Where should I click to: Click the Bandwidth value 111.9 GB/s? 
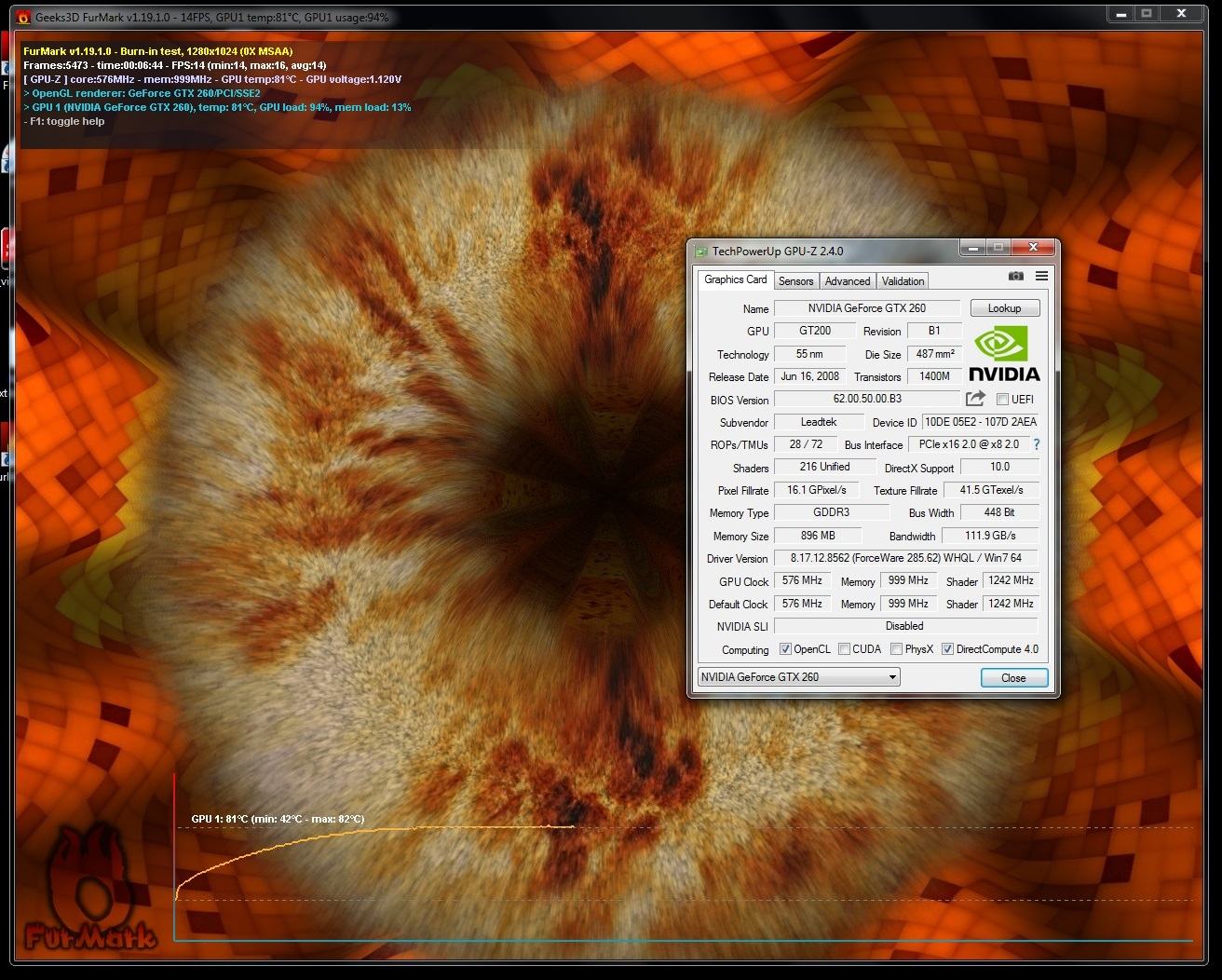coord(989,536)
